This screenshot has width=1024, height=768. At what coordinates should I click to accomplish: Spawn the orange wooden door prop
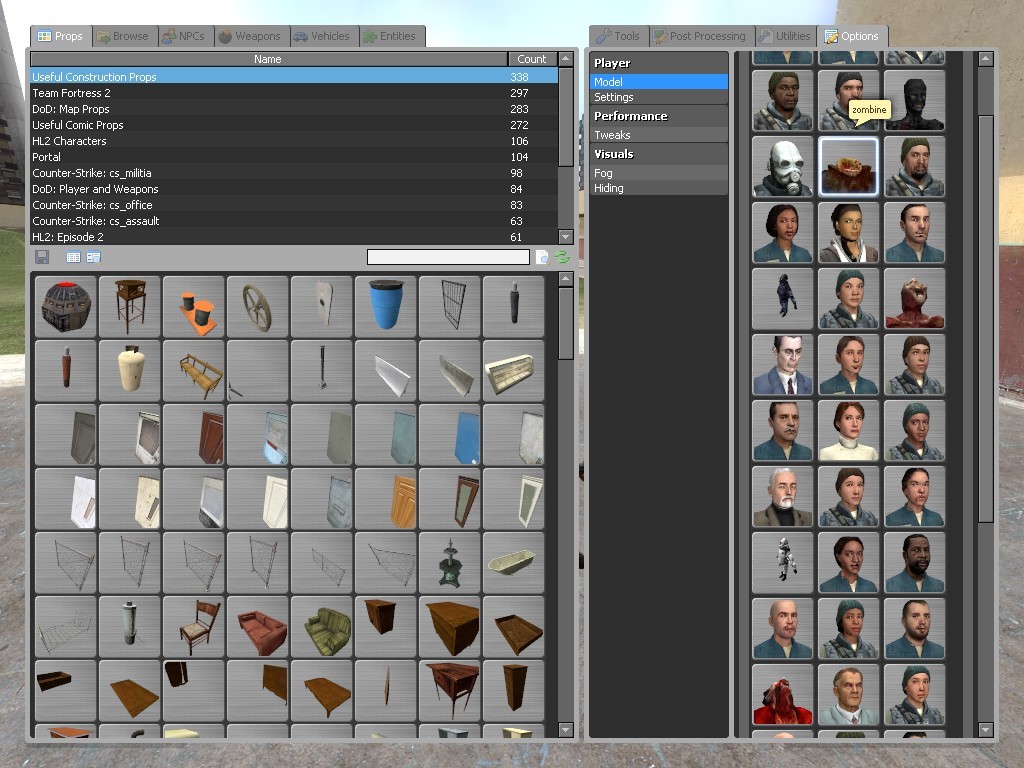coord(385,498)
